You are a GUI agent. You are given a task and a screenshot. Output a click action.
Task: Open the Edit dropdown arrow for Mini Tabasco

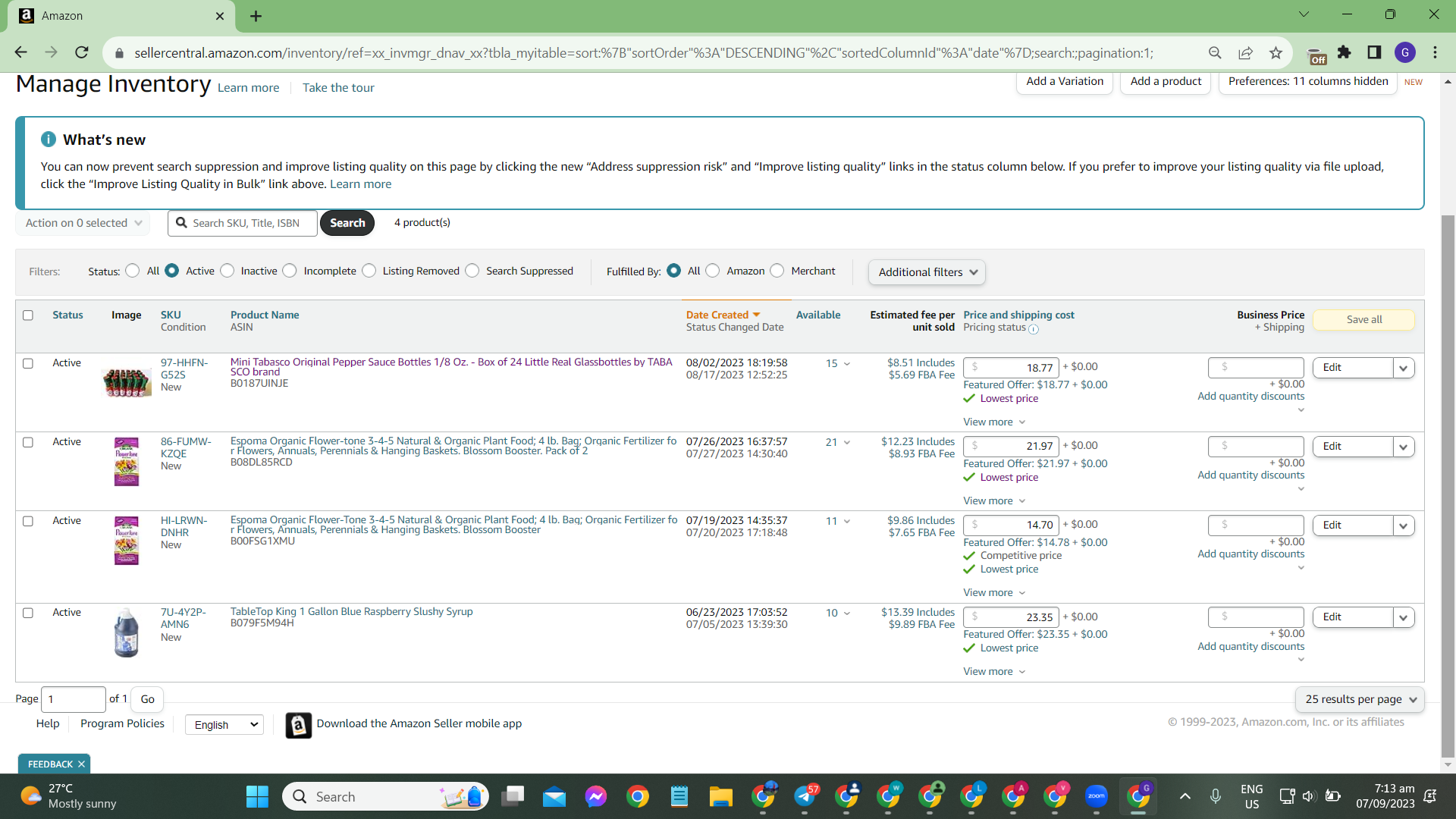coord(1404,368)
